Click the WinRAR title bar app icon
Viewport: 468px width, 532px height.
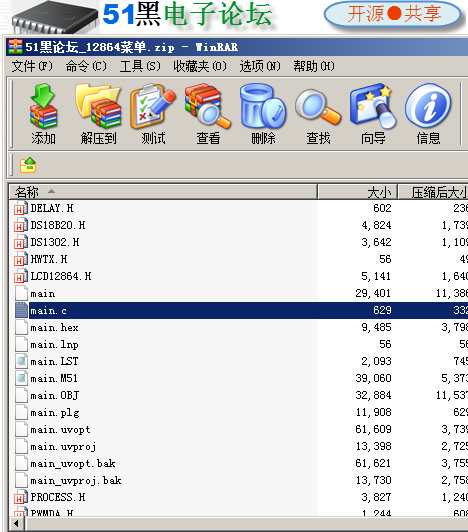15,47
